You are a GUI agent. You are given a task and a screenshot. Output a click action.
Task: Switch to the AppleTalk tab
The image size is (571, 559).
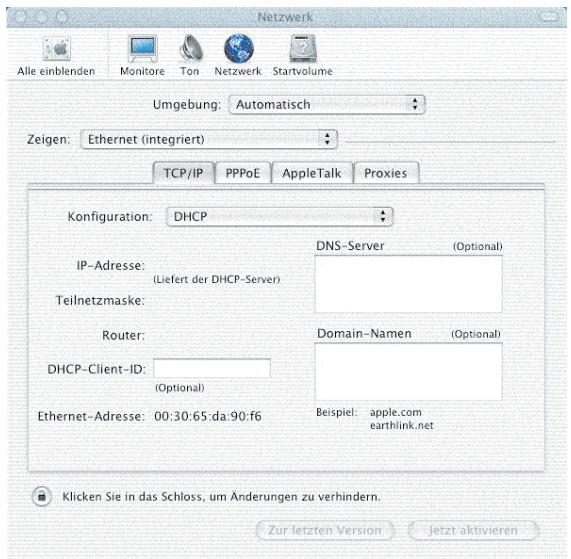[x=312, y=173]
